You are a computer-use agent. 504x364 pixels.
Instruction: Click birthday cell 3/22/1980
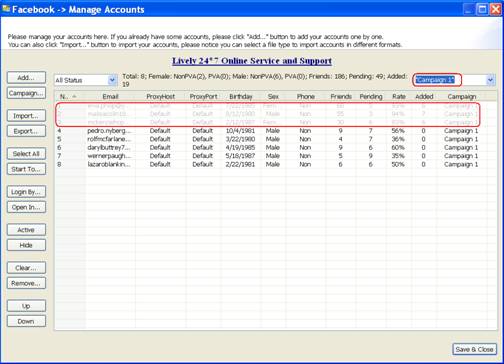(x=240, y=139)
